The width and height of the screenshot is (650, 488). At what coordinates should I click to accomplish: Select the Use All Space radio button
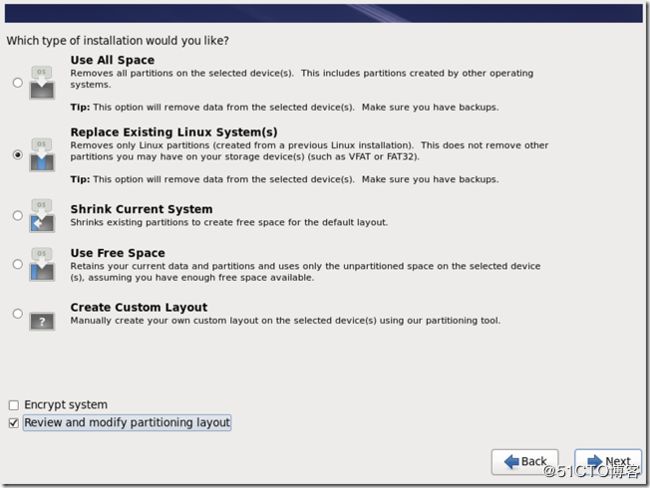(17, 83)
